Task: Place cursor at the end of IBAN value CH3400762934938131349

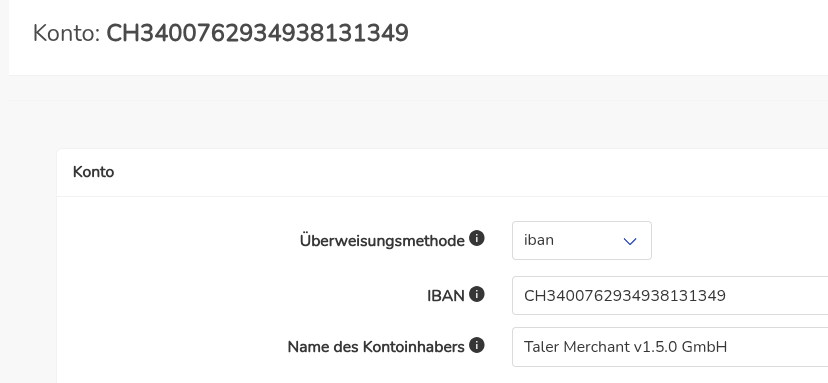Action: [727, 295]
